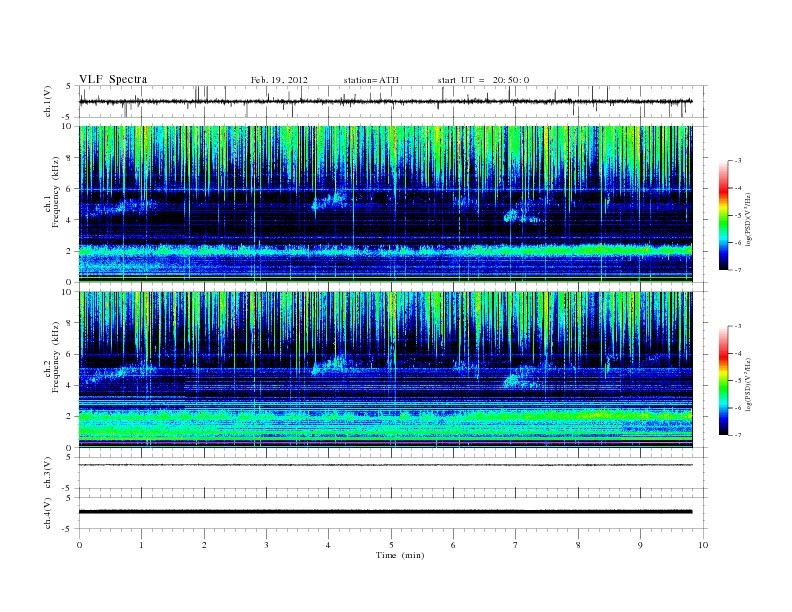
Task: Click the "-7" tick on ch.1 color bar
Action: tap(737, 270)
